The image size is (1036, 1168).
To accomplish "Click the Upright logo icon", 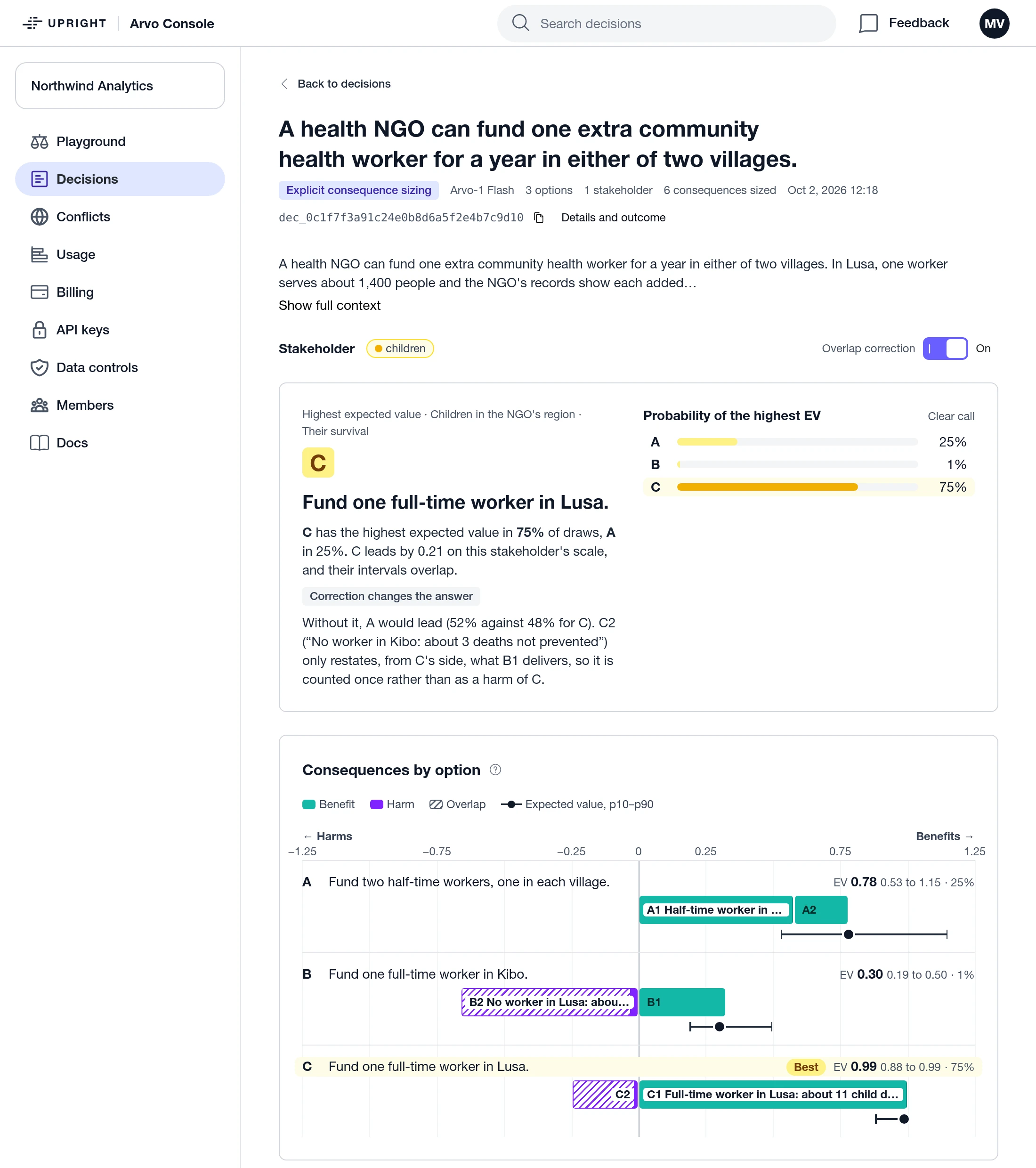I will pyautogui.click(x=32, y=23).
